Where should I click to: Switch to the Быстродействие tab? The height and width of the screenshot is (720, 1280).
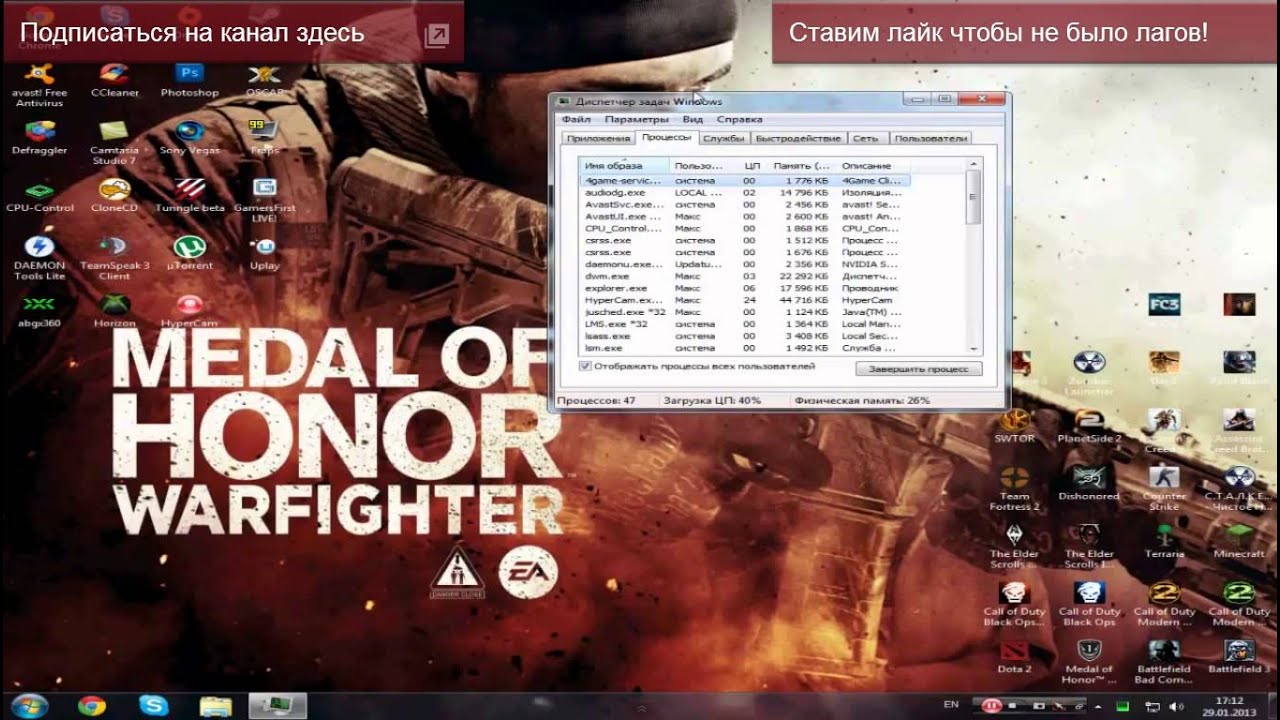[798, 138]
